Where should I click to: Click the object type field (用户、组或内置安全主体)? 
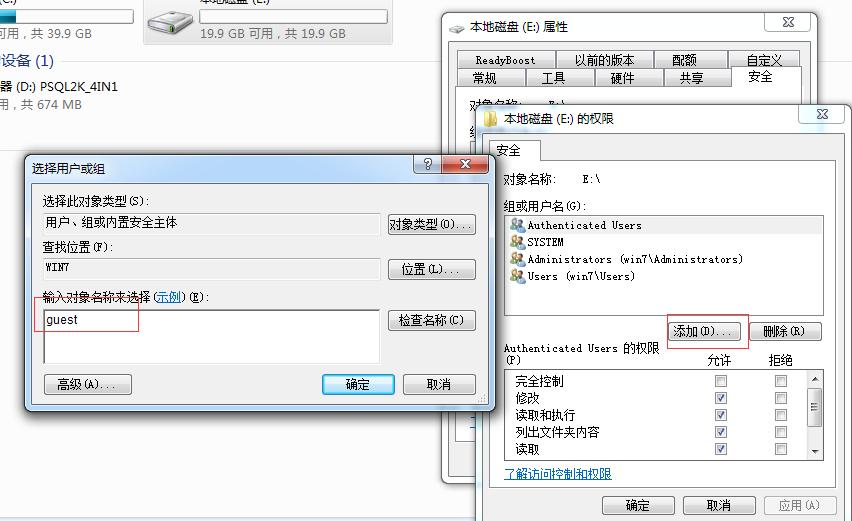[x=211, y=223]
